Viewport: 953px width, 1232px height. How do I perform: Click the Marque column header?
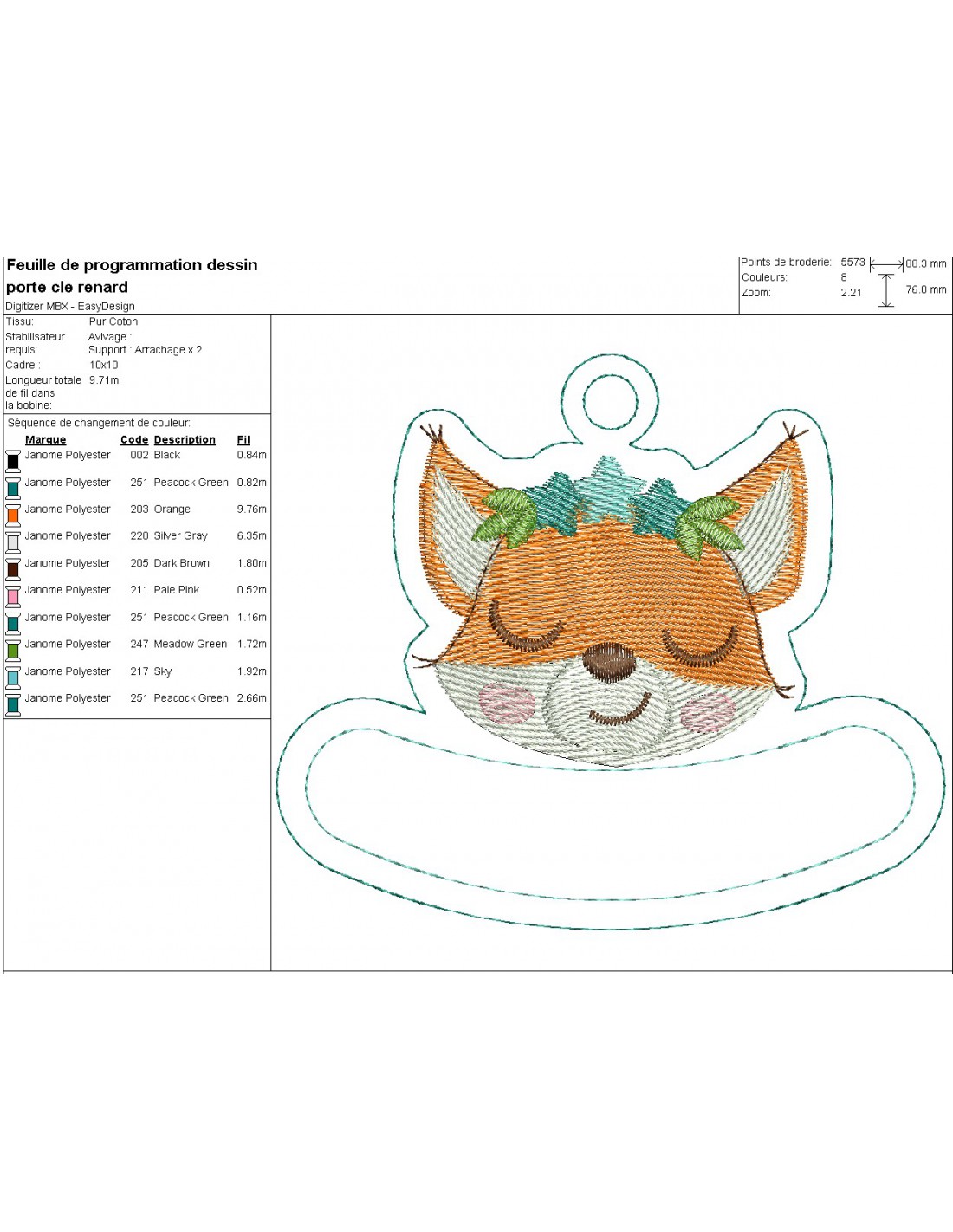pos(45,440)
